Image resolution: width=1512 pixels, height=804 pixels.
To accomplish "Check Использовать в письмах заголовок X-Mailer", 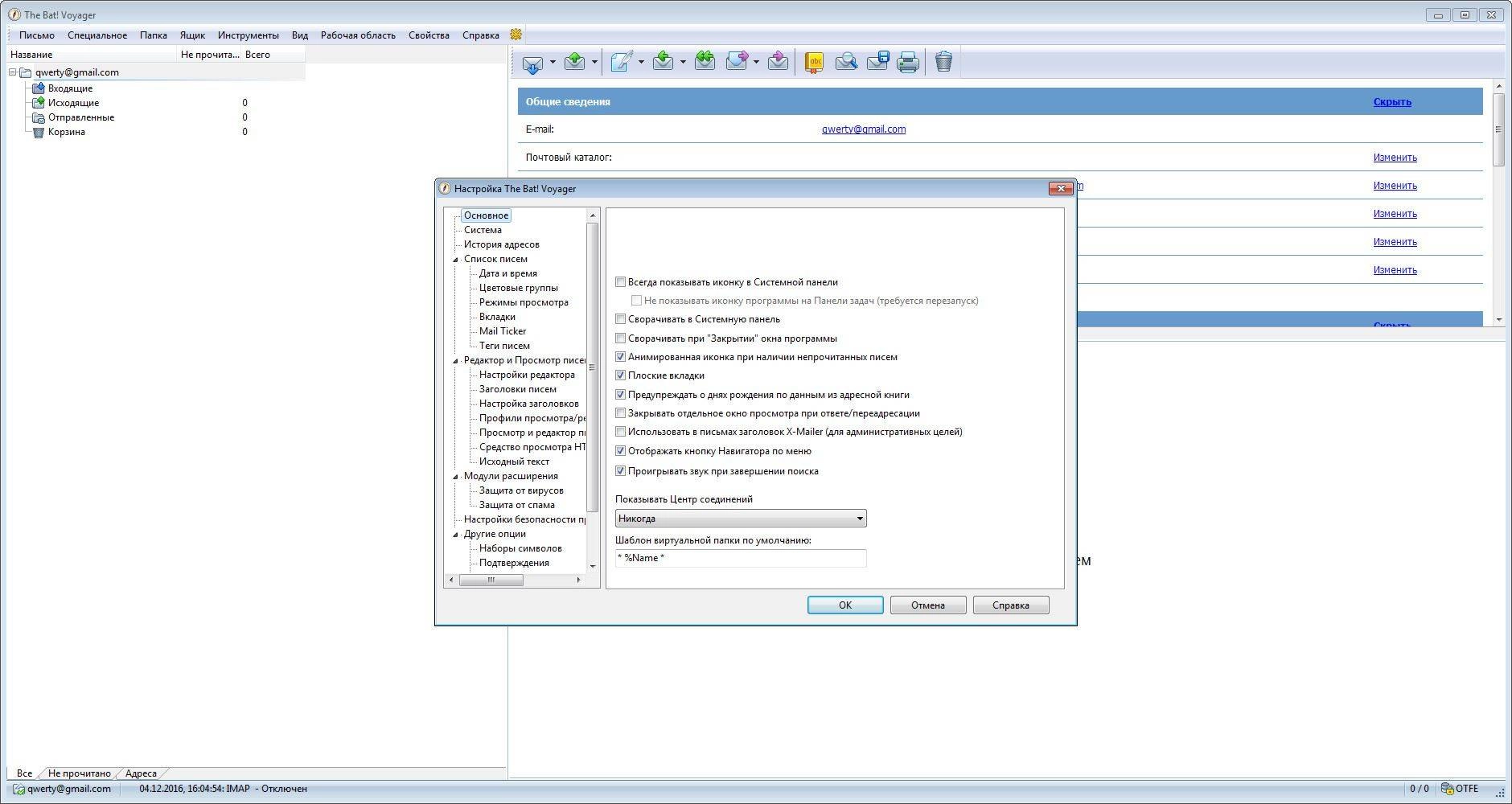I will click(620, 432).
